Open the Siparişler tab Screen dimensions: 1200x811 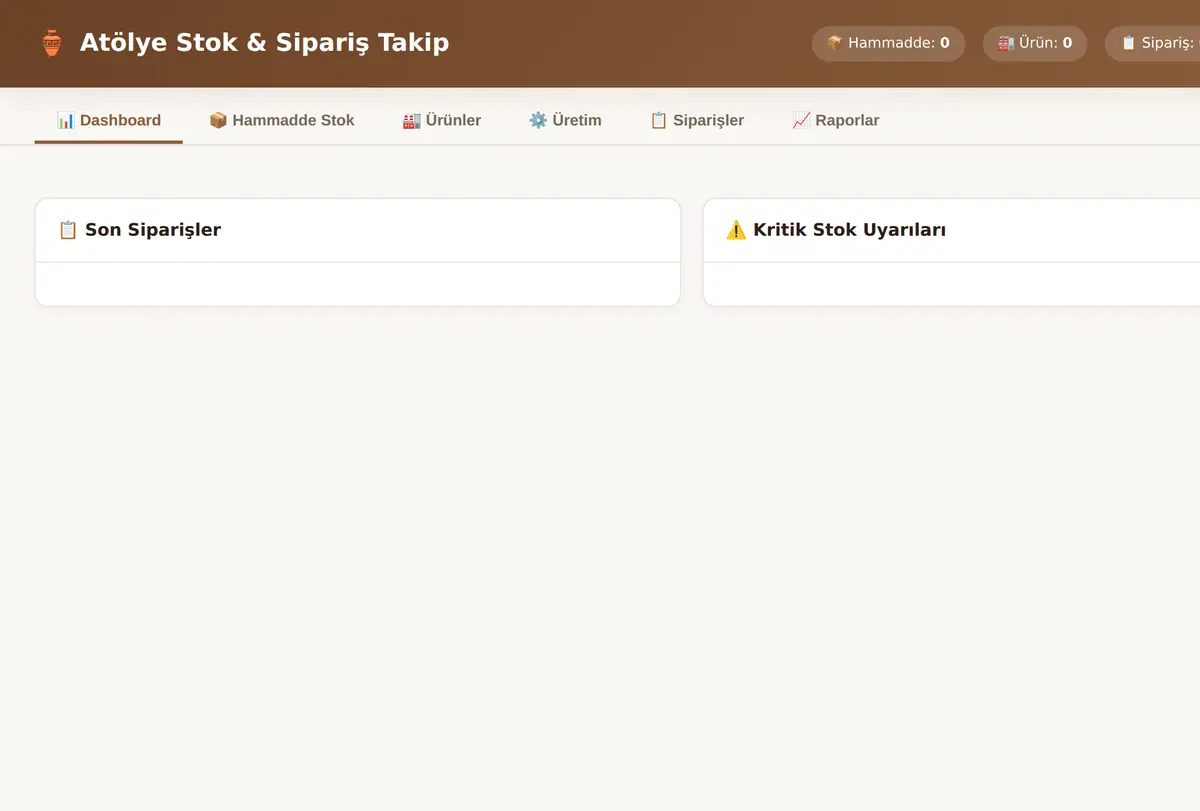tap(697, 120)
